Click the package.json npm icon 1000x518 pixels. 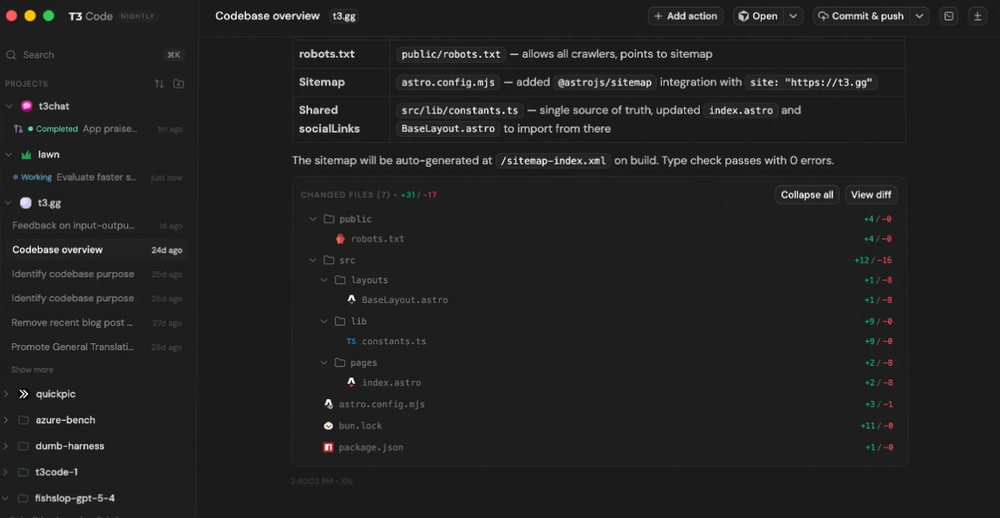(328, 447)
